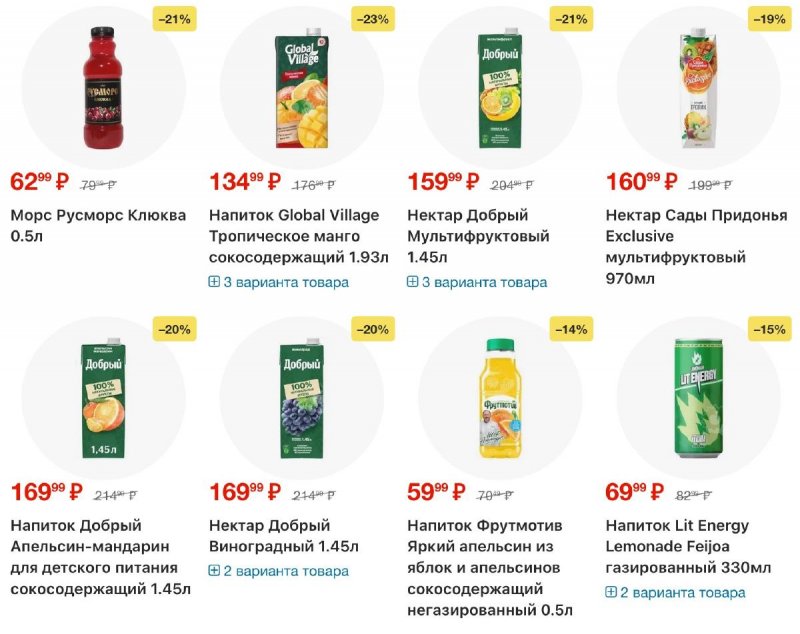Expand 3 variants under Global Village drink
The width and height of the screenshot is (800, 634).
pyautogui.click(x=279, y=282)
